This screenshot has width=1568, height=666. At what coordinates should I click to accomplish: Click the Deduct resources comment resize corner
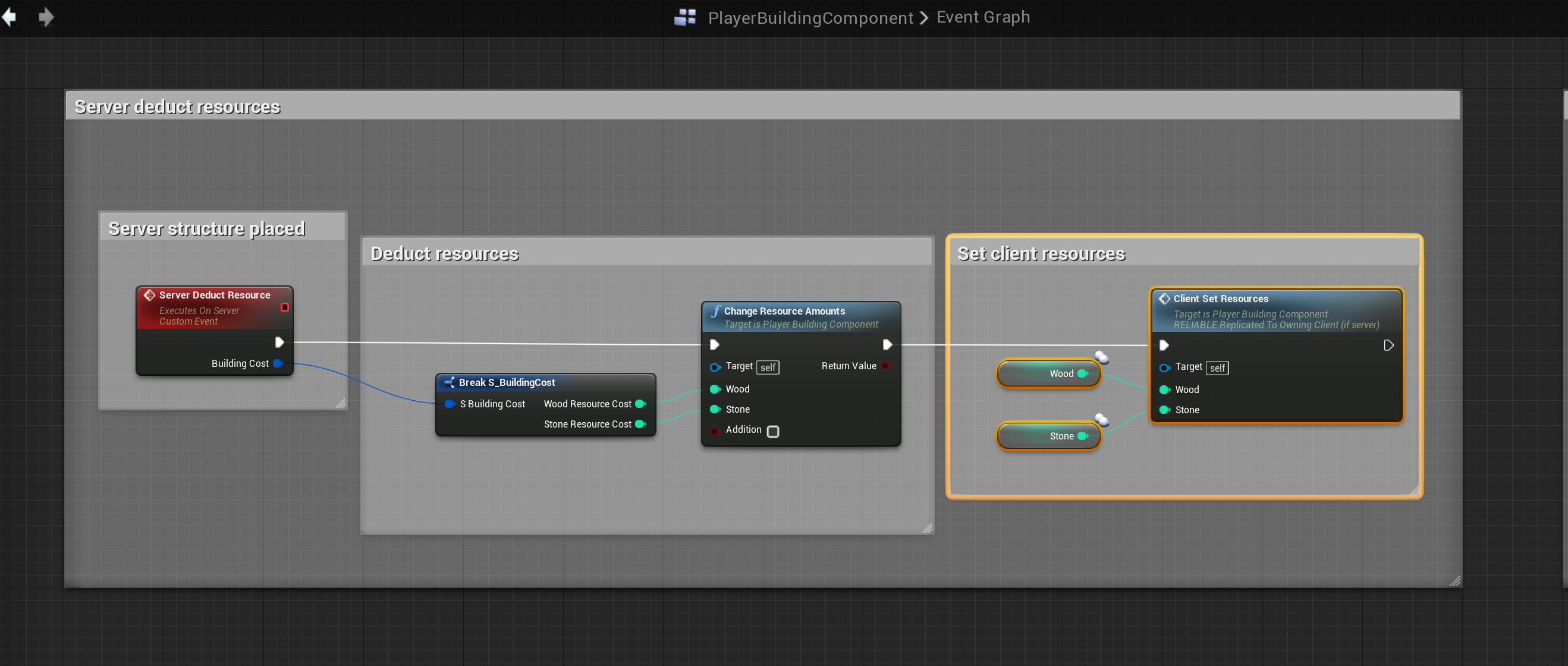coord(927,529)
